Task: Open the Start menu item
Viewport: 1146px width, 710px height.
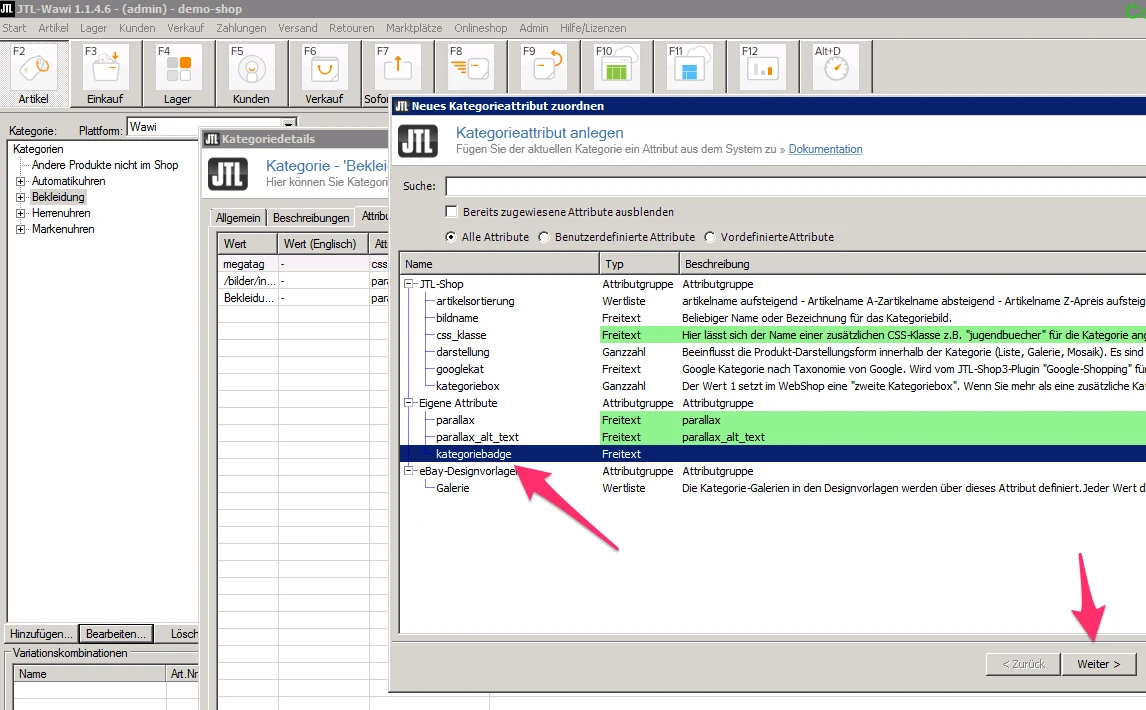Action: 14,28
